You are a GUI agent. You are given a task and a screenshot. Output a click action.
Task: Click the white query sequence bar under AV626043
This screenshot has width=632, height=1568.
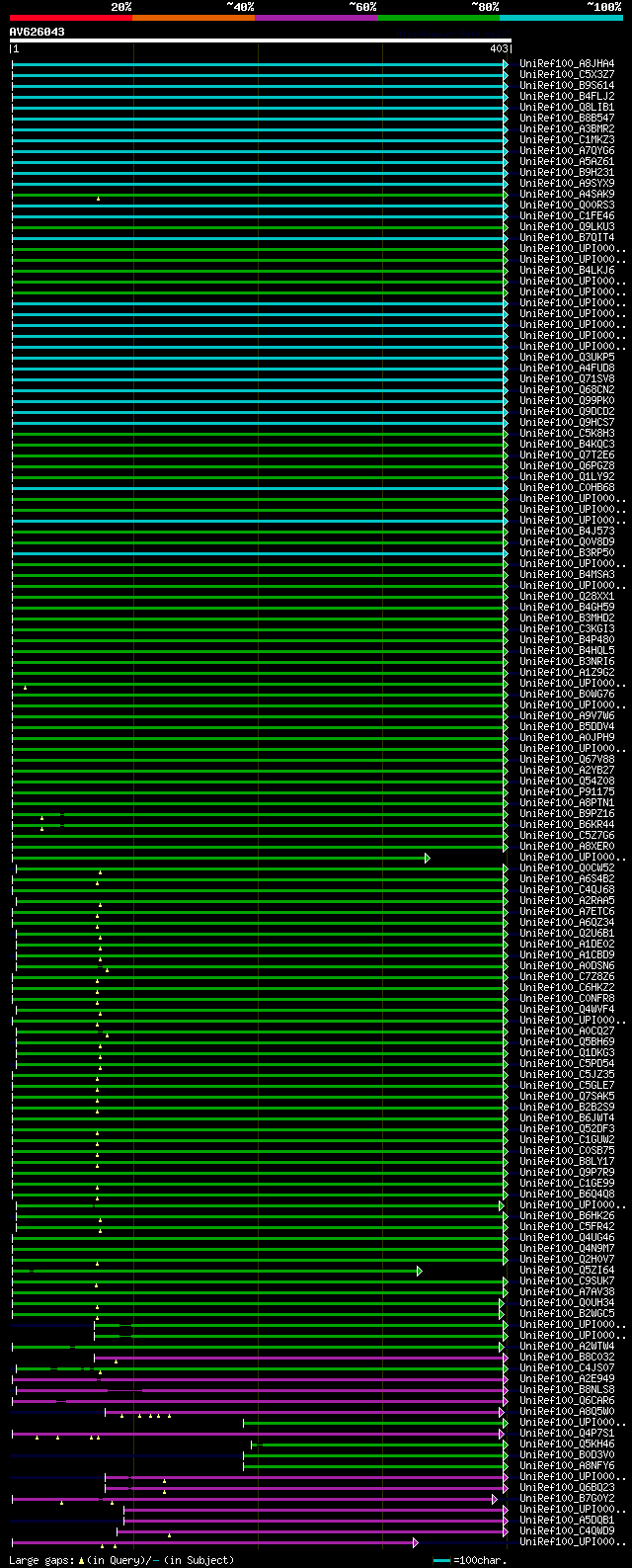(261, 41)
